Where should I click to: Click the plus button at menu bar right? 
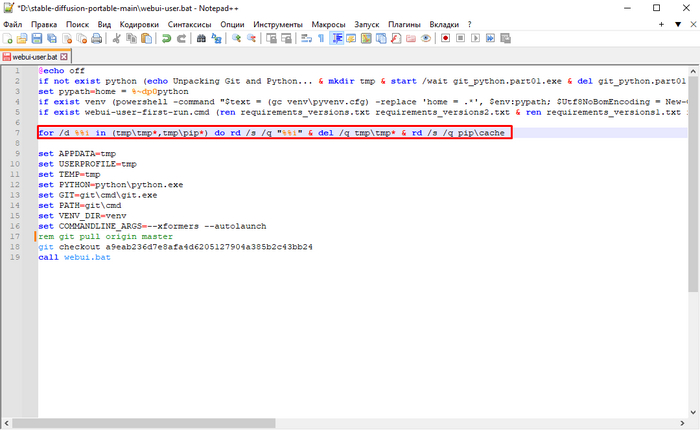point(659,21)
